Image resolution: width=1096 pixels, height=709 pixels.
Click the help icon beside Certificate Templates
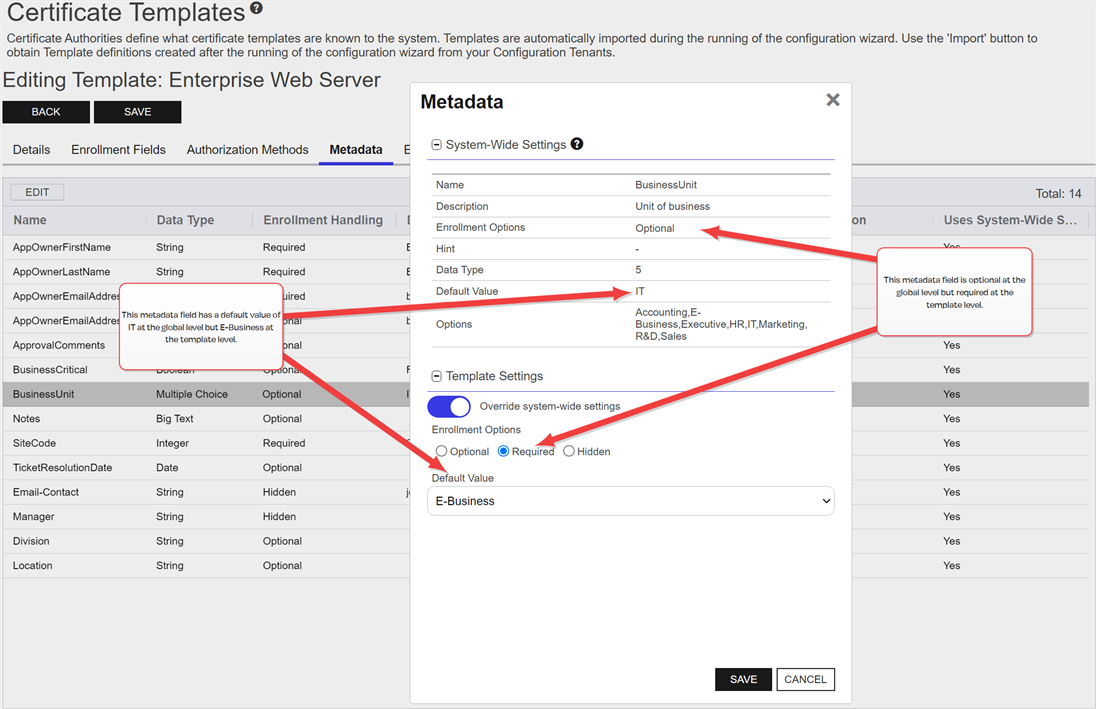[257, 9]
